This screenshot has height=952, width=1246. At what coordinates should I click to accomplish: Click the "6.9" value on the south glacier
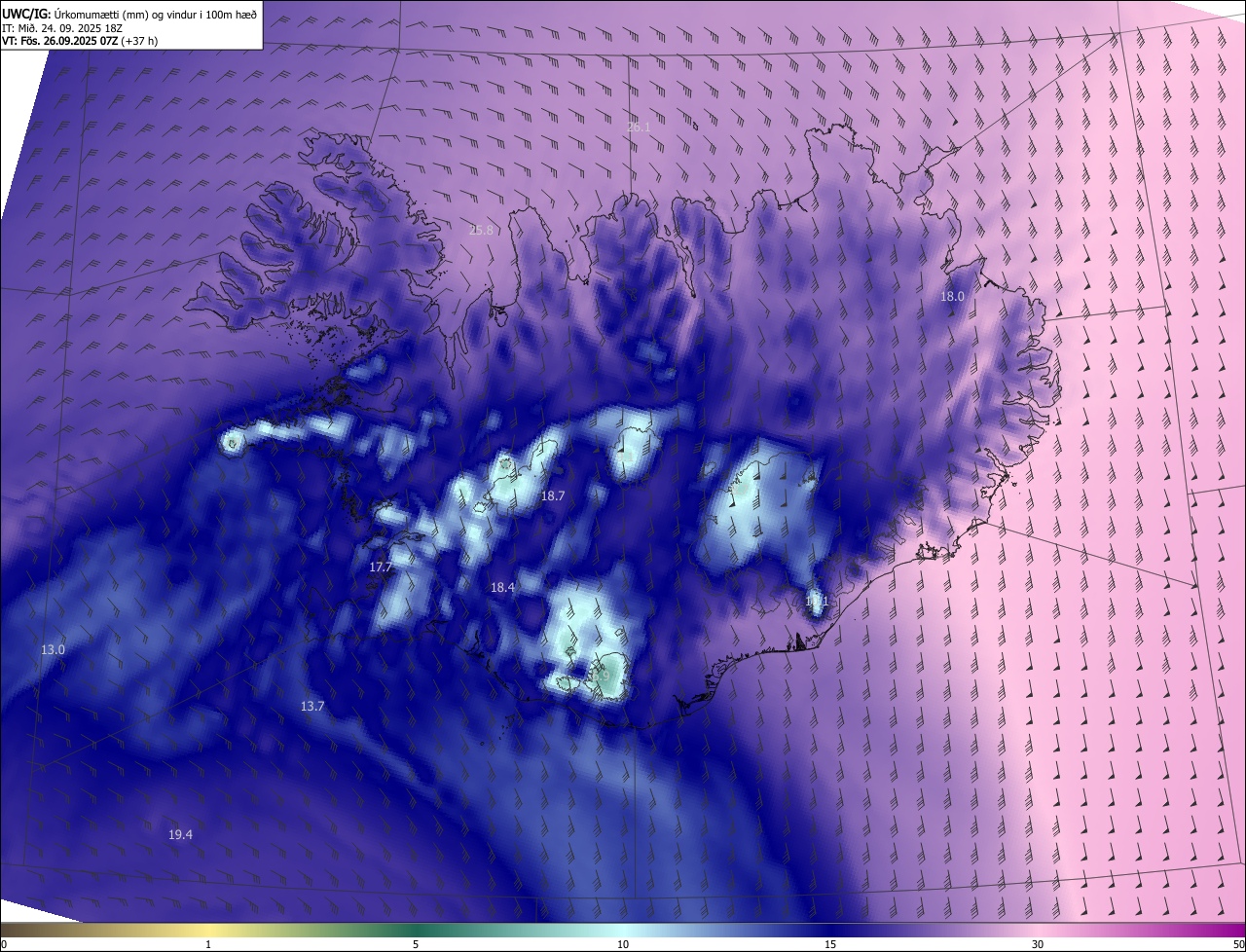point(601,676)
